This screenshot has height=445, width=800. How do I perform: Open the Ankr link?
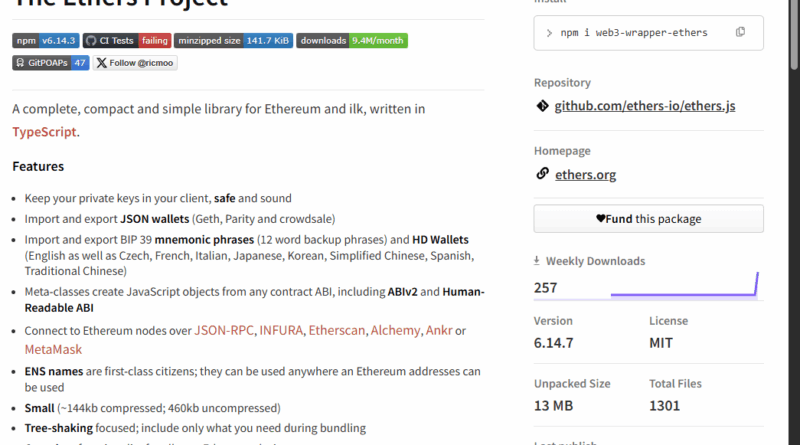pyautogui.click(x=439, y=330)
